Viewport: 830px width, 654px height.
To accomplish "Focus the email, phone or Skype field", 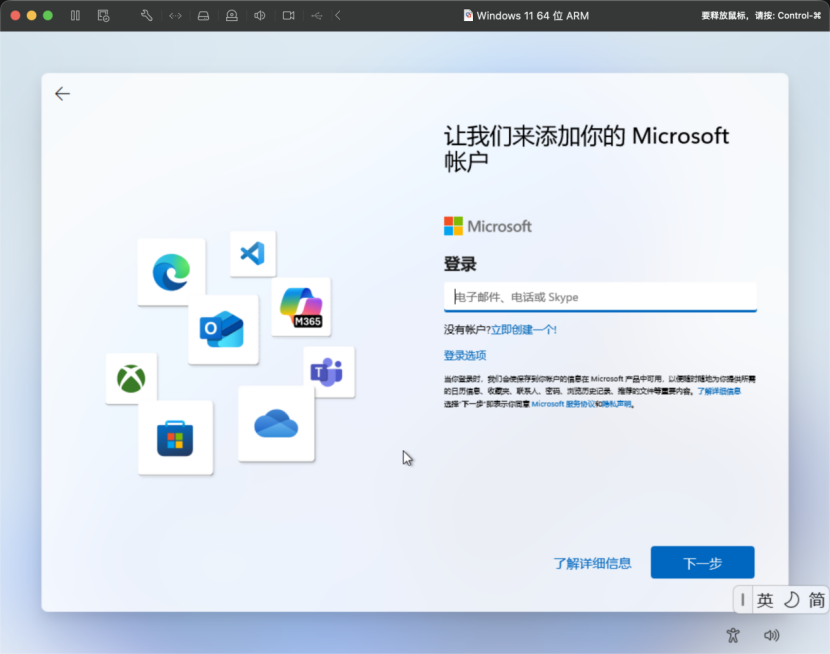I will [x=600, y=297].
